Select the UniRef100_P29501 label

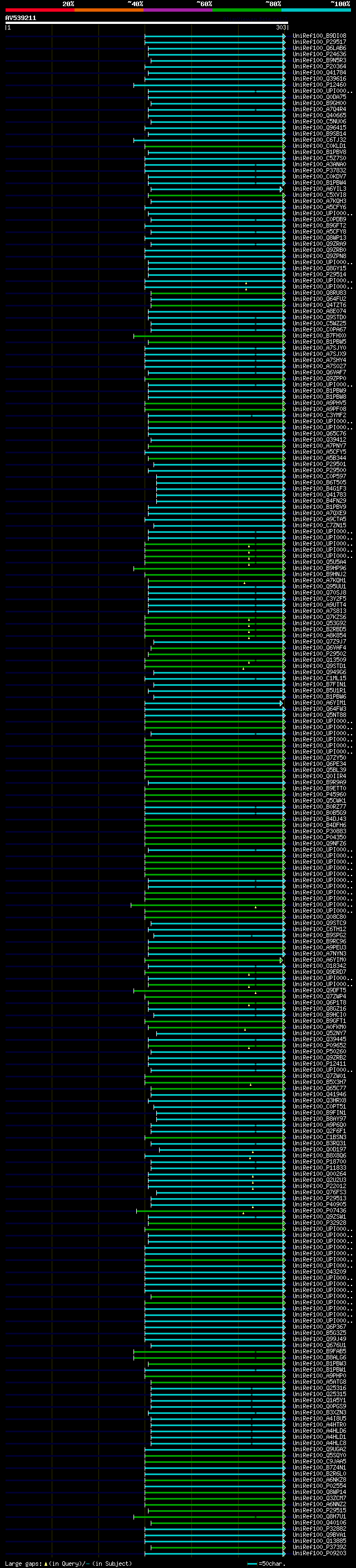click(319, 464)
